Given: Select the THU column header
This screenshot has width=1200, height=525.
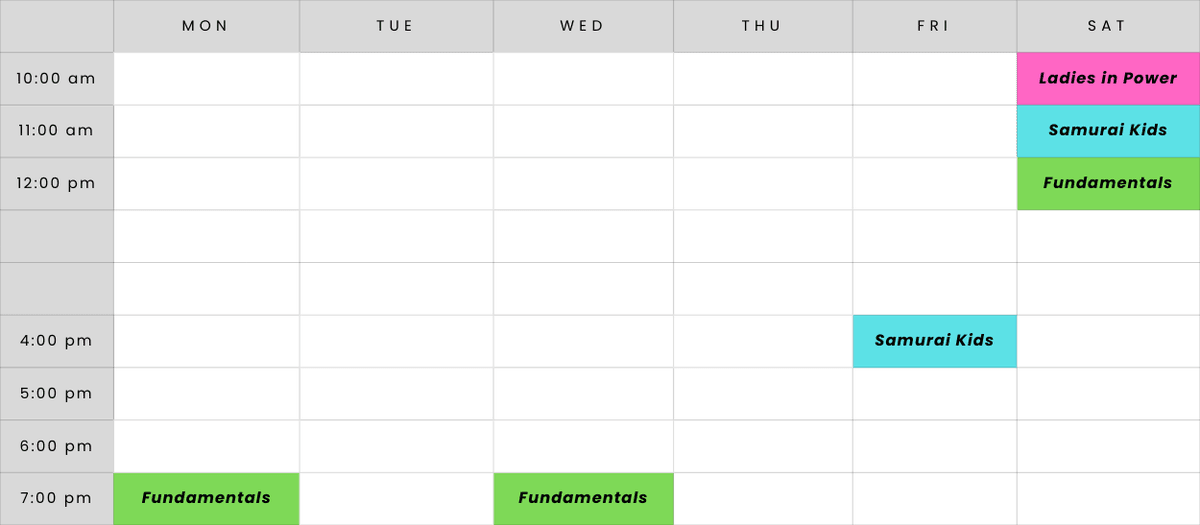Looking at the screenshot, I should click(x=762, y=26).
